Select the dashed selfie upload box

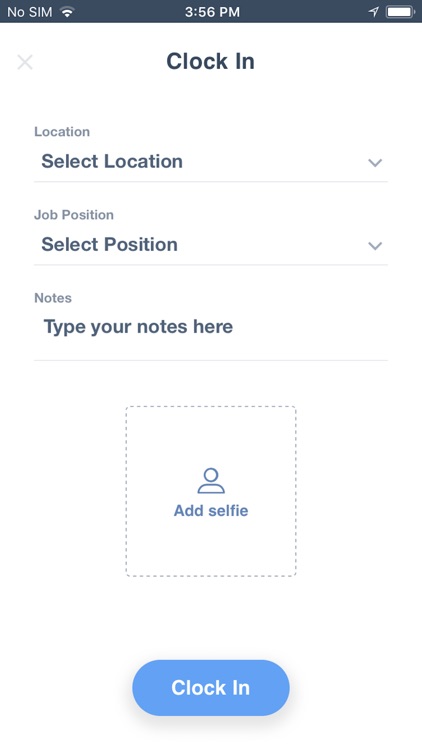pyautogui.click(x=211, y=491)
